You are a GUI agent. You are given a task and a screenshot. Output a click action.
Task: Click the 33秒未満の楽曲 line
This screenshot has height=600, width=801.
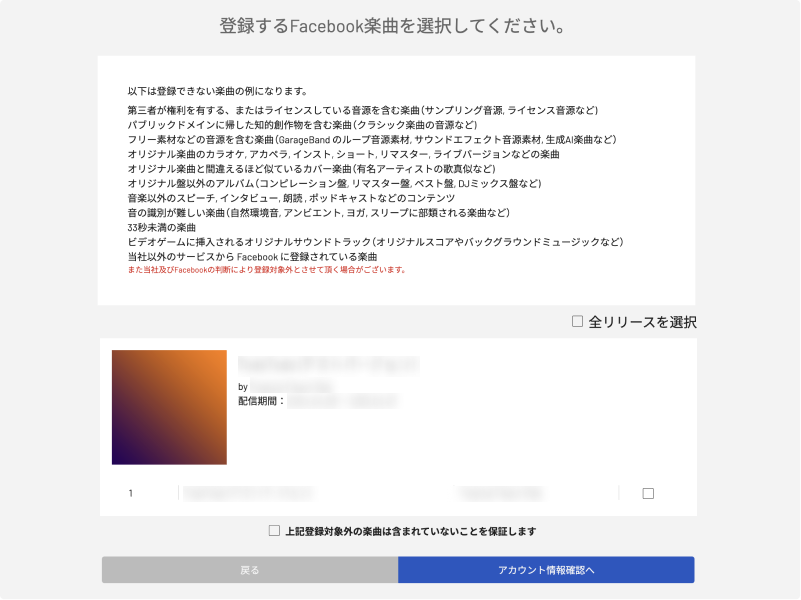tap(162, 227)
